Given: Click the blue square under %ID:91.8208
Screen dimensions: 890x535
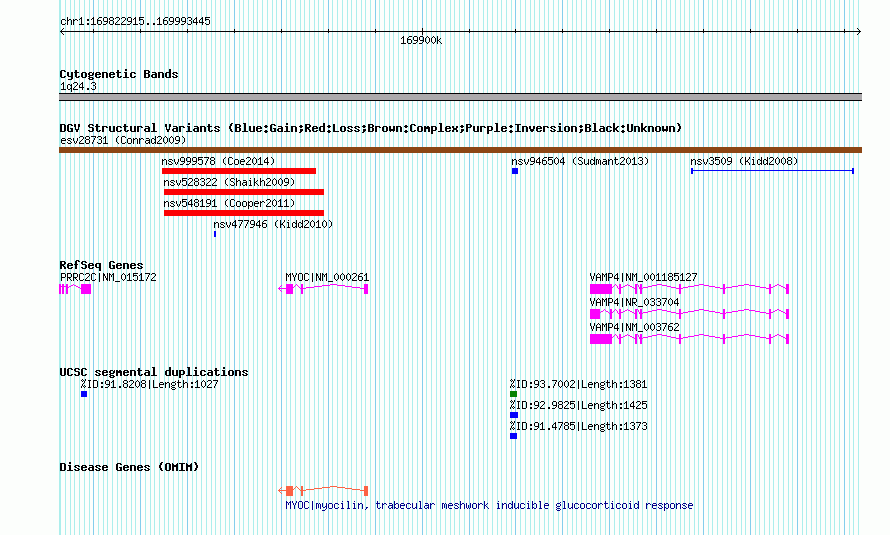Looking at the screenshot, I should point(84,394).
